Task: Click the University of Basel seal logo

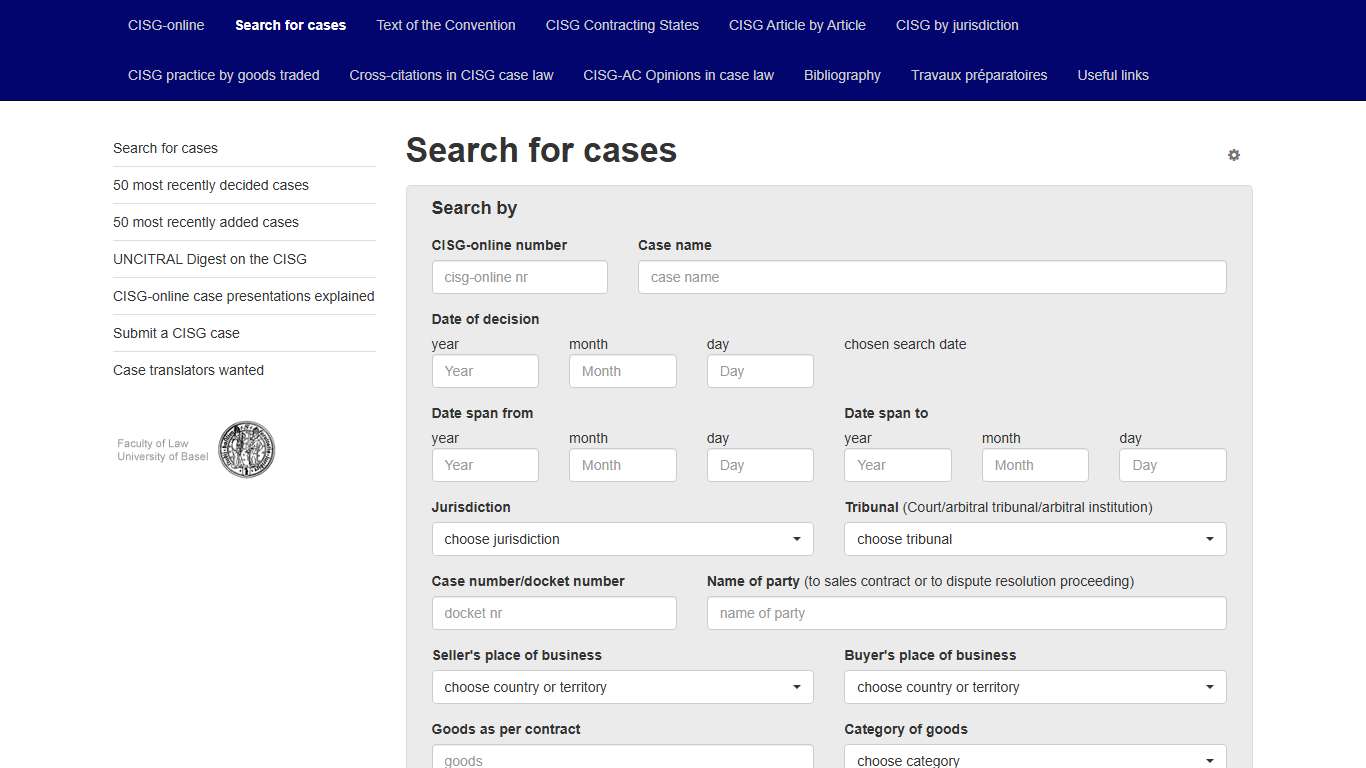Action: click(x=246, y=449)
